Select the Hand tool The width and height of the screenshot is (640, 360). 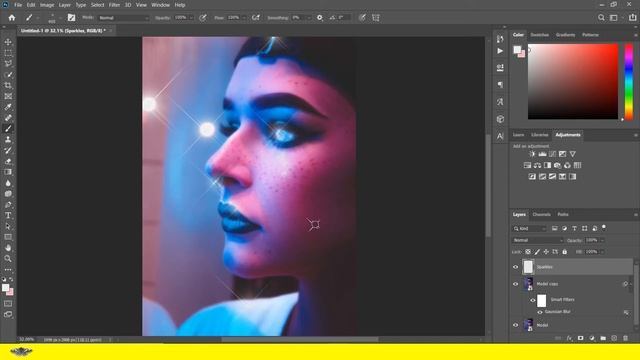tap(8, 248)
